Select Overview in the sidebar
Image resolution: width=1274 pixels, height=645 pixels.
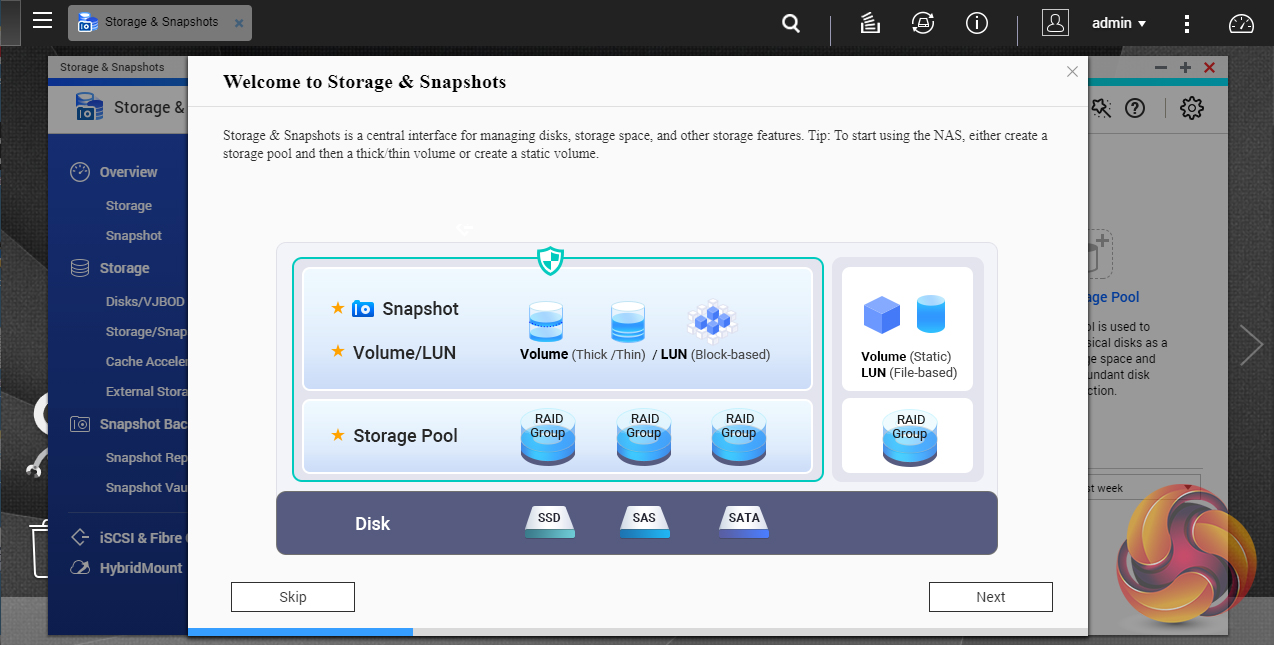click(128, 172)
